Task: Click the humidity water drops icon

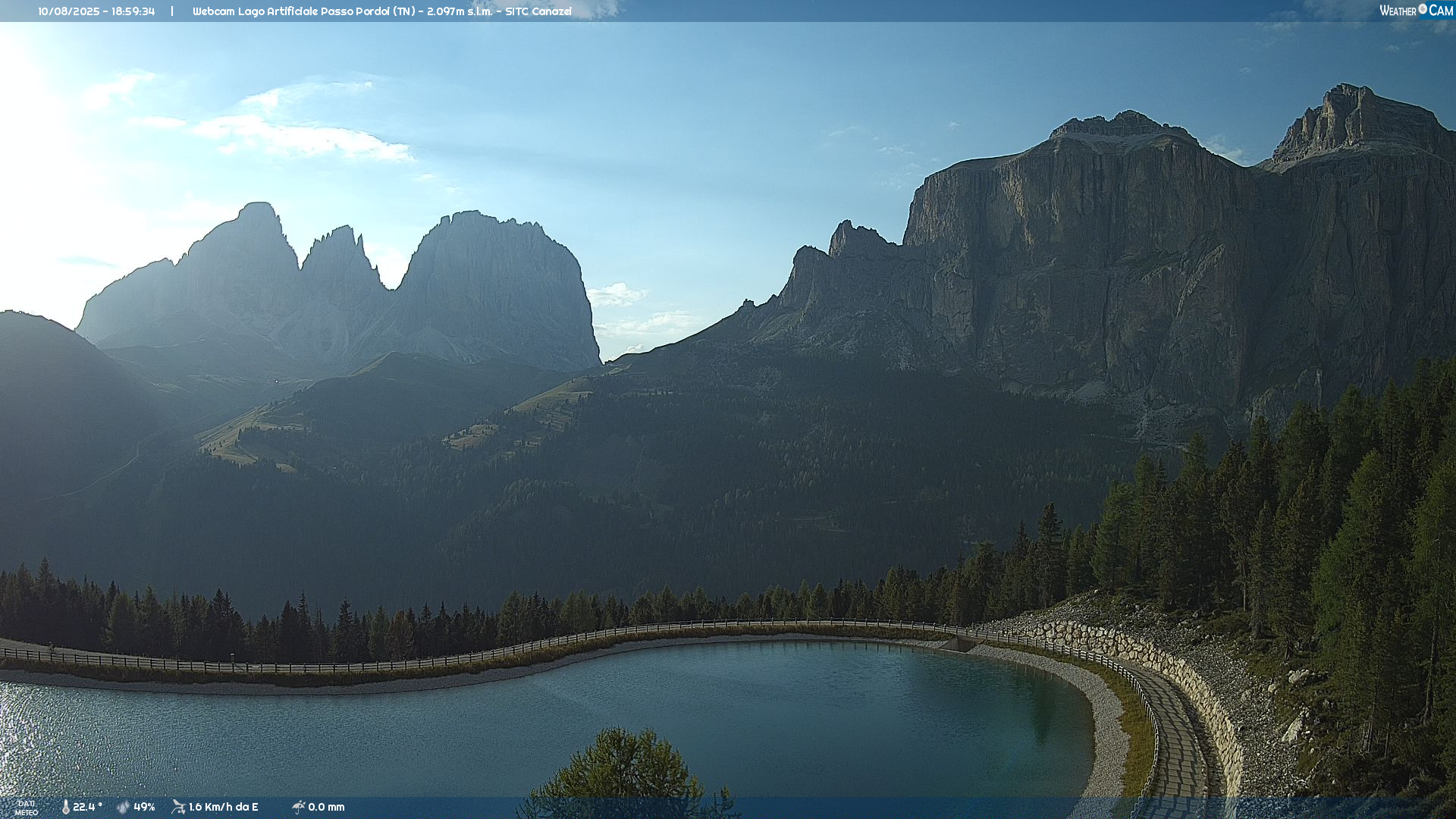Action: [x=123, y=807]
